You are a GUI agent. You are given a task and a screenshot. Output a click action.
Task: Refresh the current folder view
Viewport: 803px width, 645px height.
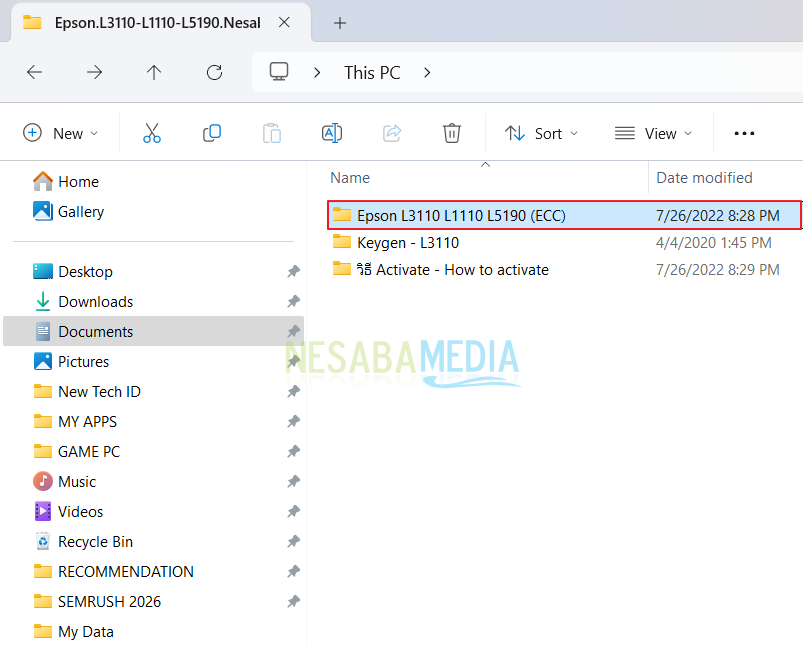214,72
